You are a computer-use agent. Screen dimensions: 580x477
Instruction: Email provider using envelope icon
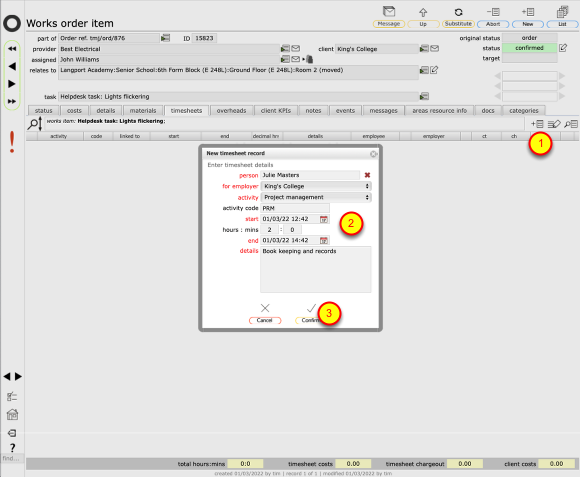296,48
